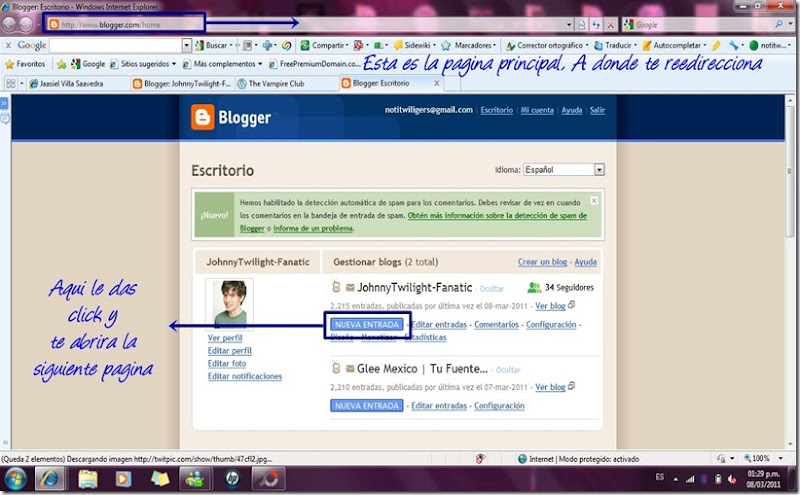Click NUEVA ENTRADA for Glee Mexico

366,406
